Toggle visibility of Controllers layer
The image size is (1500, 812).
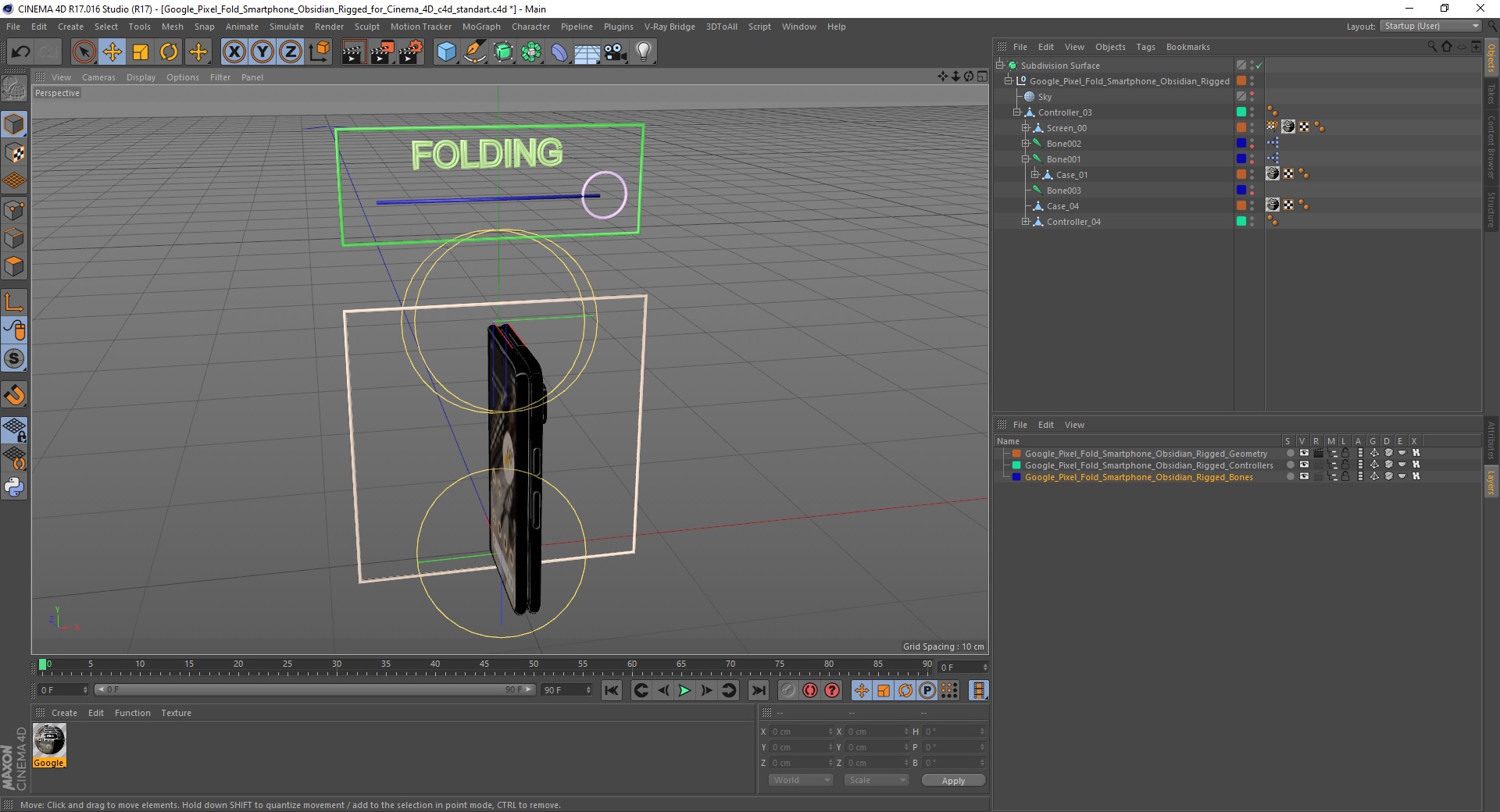point(1303,465)
